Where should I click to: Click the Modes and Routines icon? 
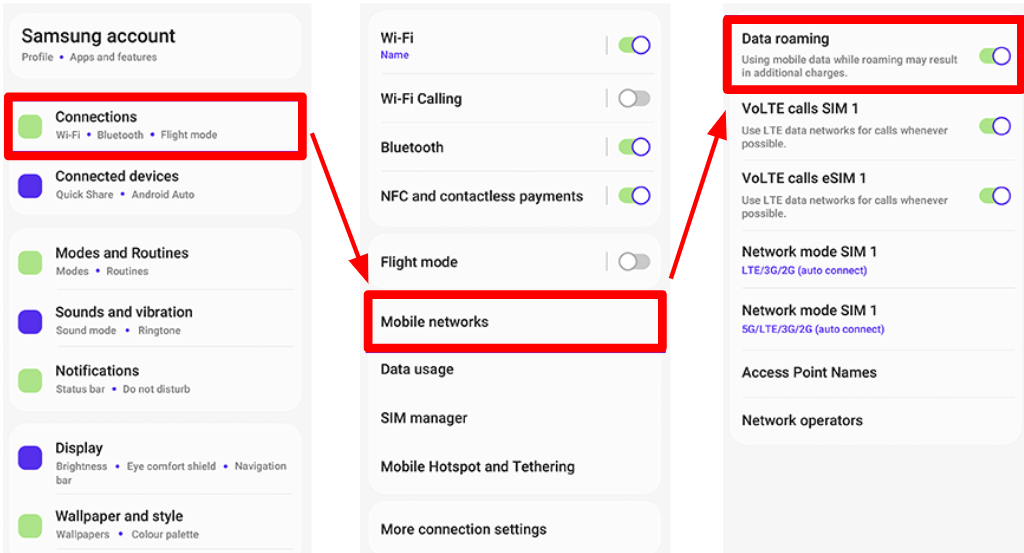(30, 262)
